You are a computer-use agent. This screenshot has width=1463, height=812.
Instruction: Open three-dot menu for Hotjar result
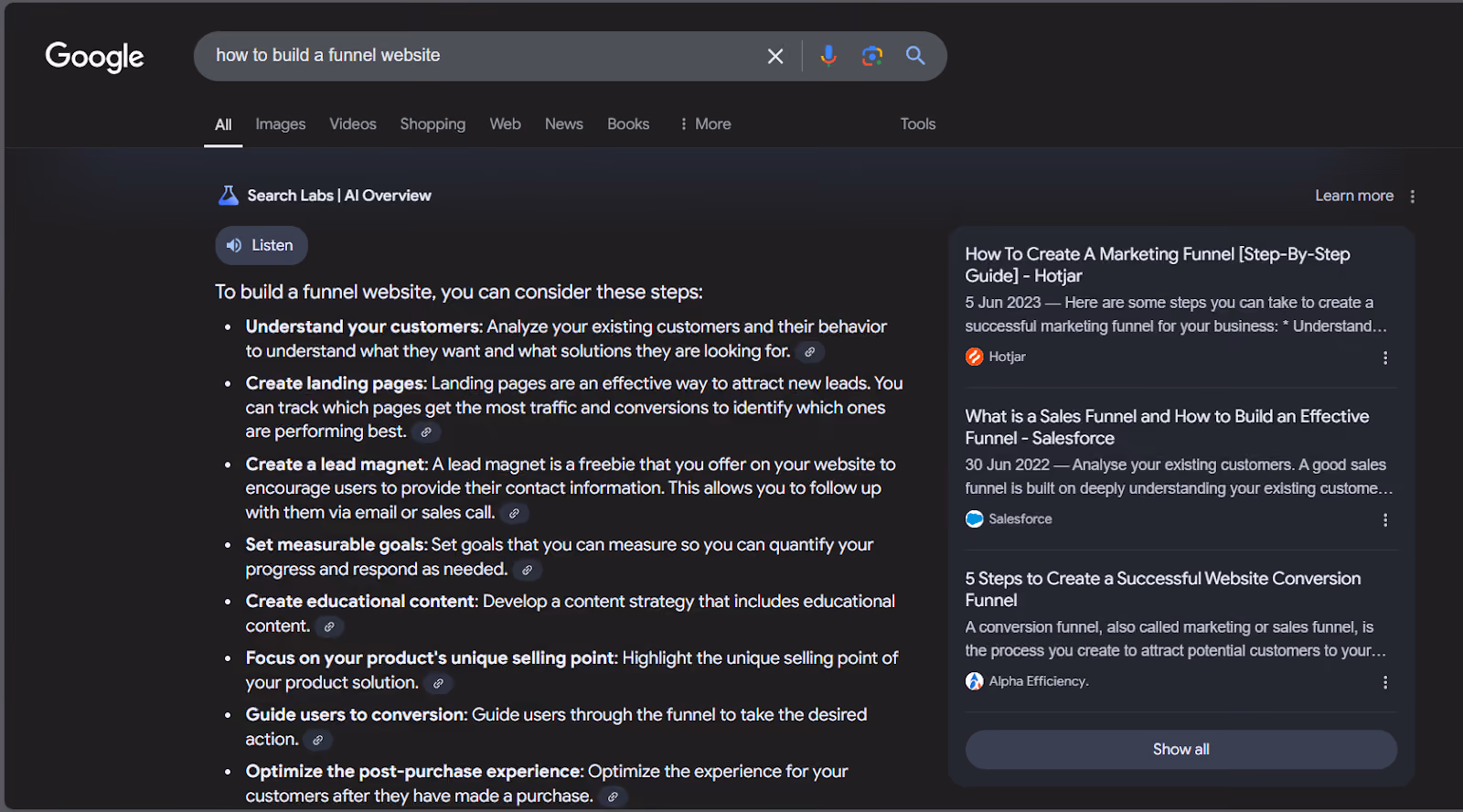(x=1385, y=358)
